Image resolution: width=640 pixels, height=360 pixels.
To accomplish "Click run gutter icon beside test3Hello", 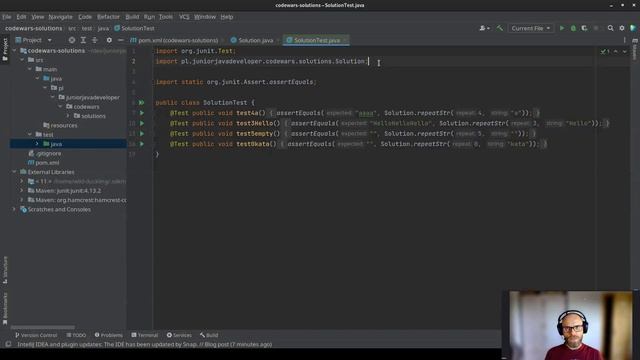I will [142, 123].
